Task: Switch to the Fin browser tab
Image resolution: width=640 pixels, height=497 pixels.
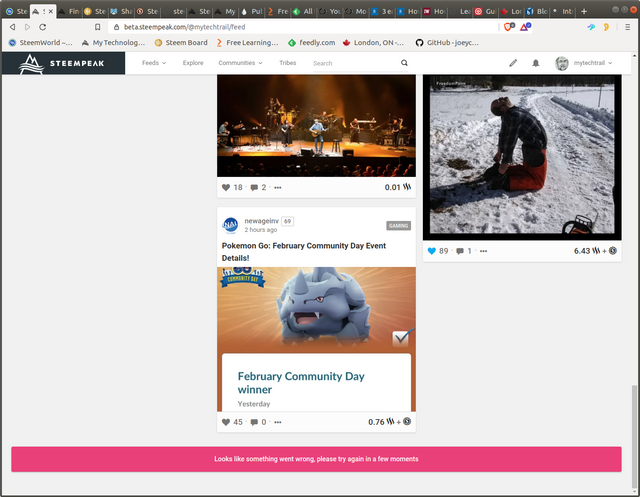Action: [69, 11]
